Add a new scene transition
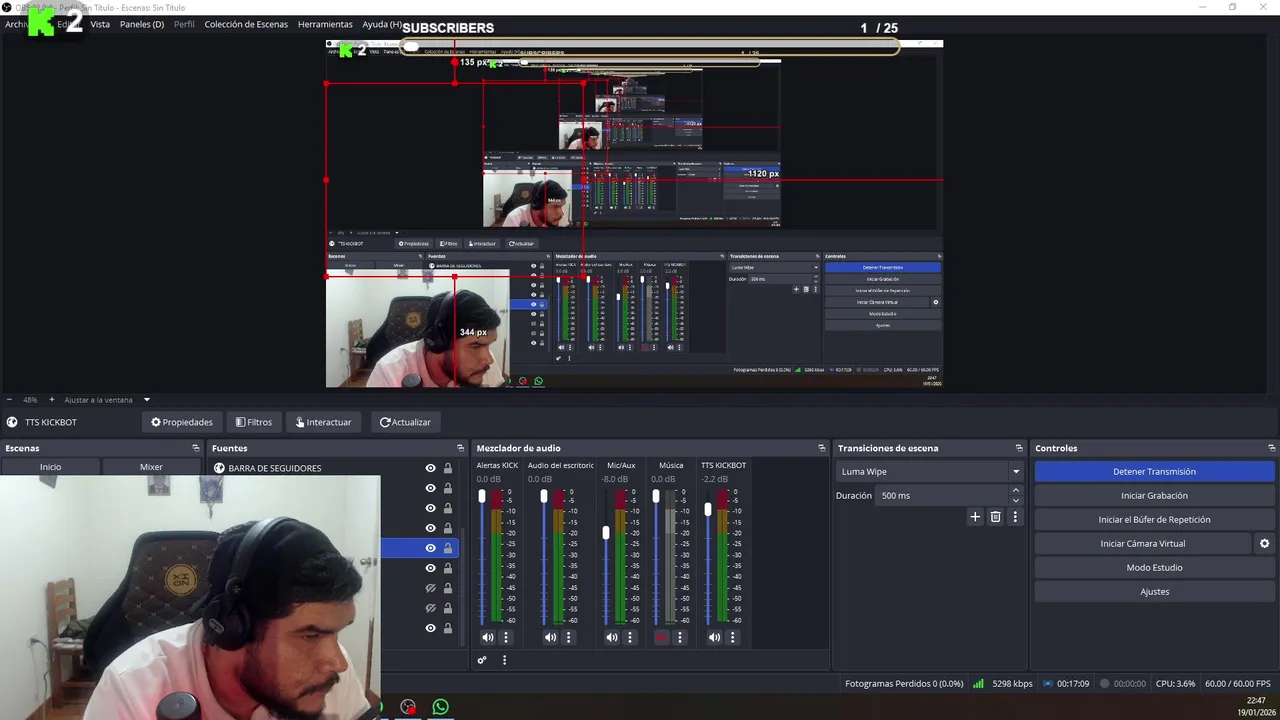 point(975,517)
